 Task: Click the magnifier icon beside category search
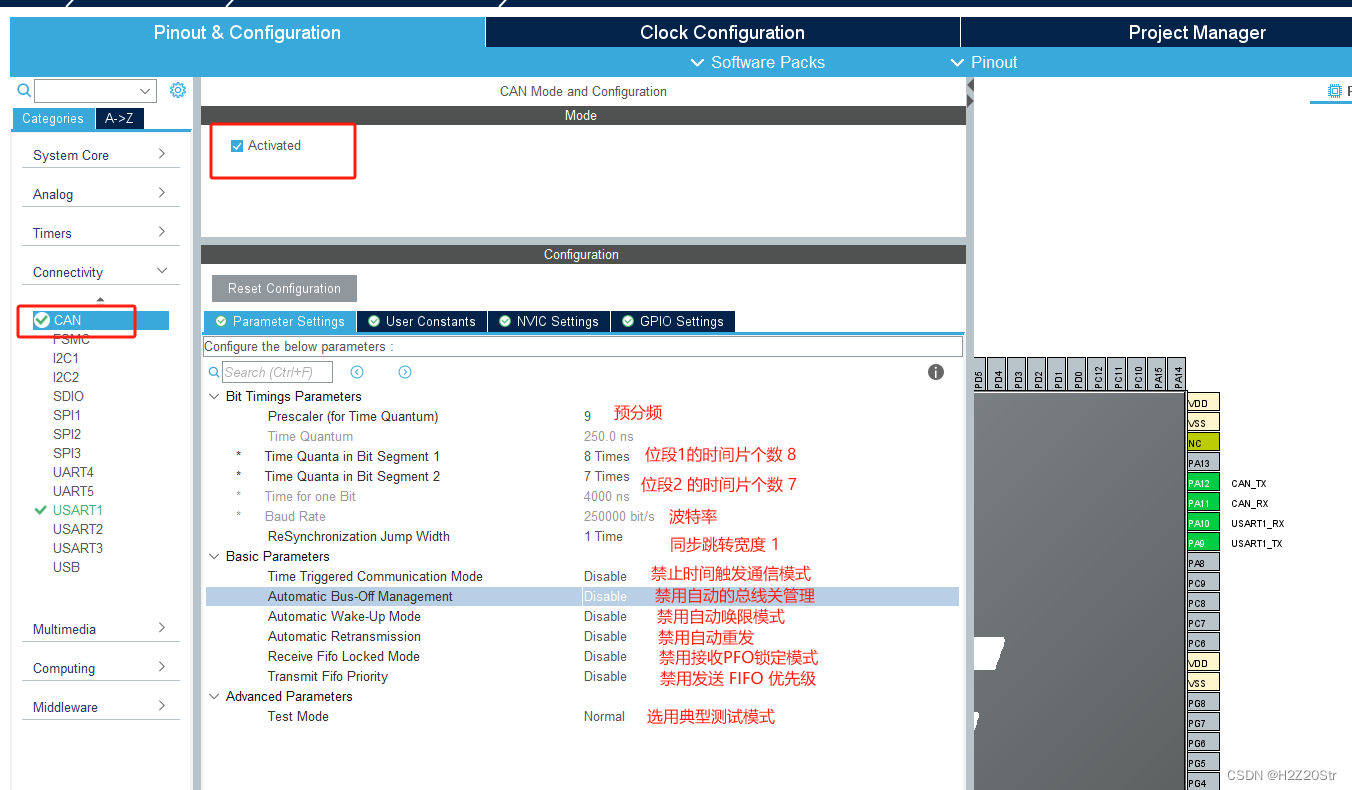(25, 91)
